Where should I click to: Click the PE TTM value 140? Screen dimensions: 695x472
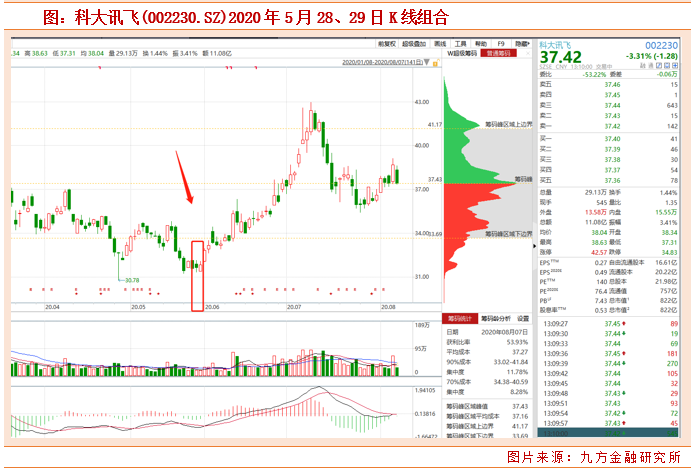click(601, 281)
